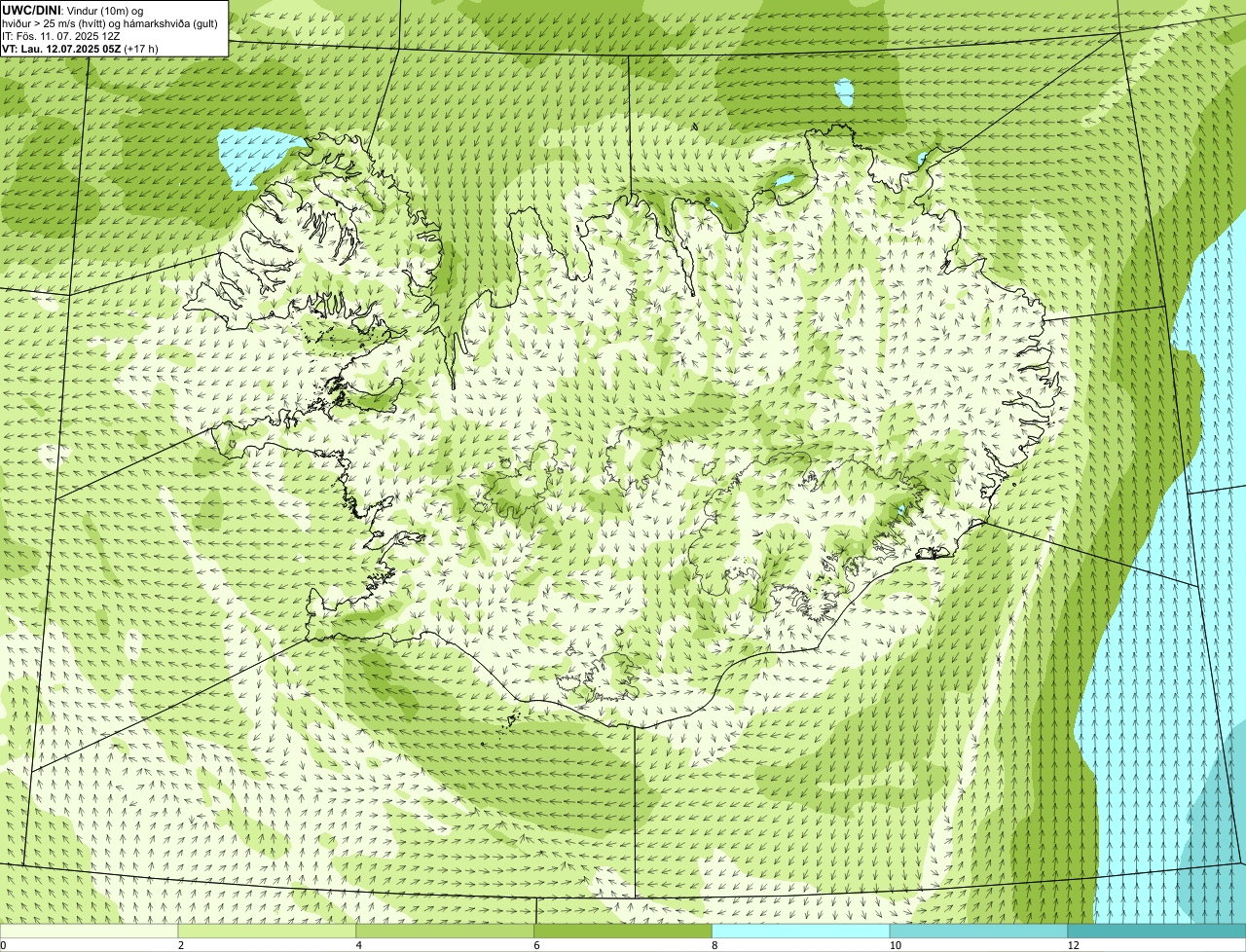The width and height of the screenshot is (1246, 952).
Task: Click the legend tick label '6'
Action: click(536, 946)
